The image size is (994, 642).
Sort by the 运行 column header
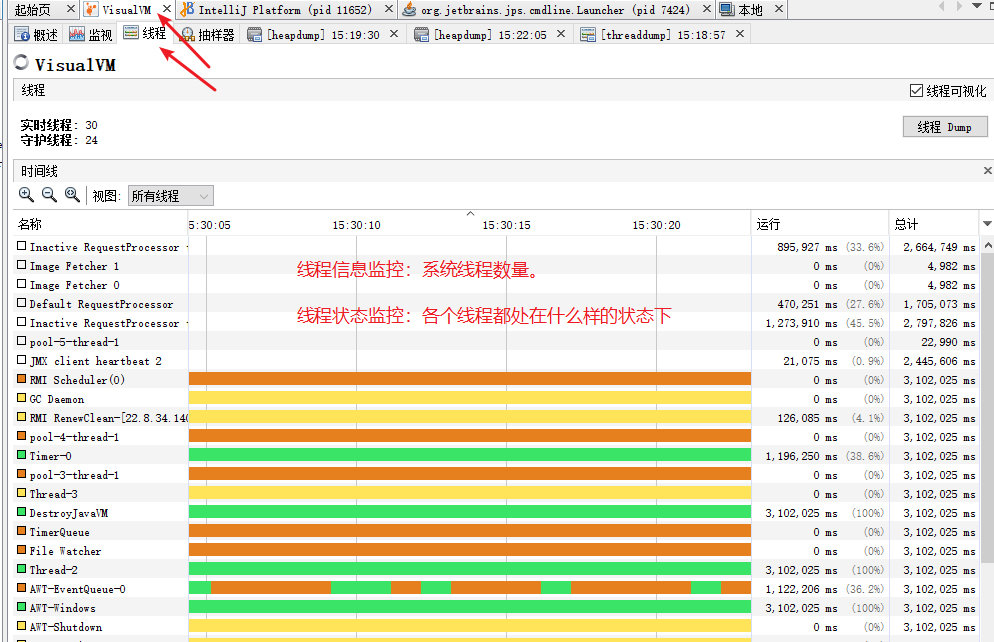[x=820, y=224]
